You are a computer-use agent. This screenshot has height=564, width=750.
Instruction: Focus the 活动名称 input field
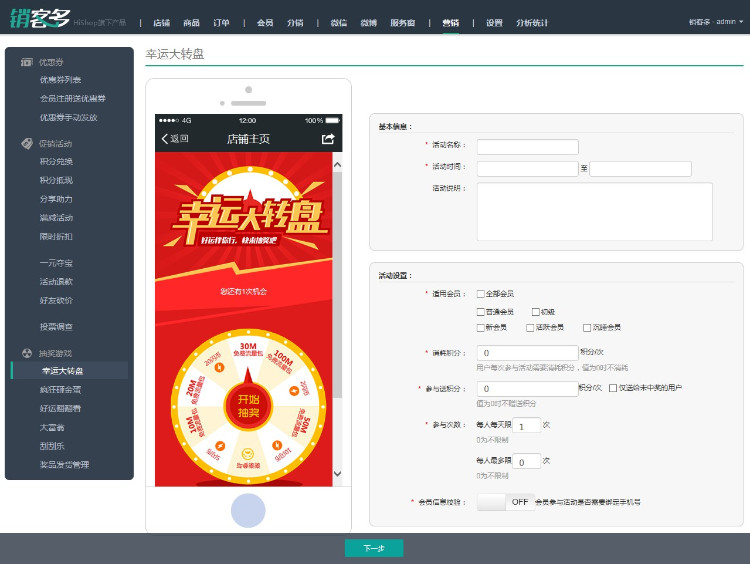pos(528,147)
